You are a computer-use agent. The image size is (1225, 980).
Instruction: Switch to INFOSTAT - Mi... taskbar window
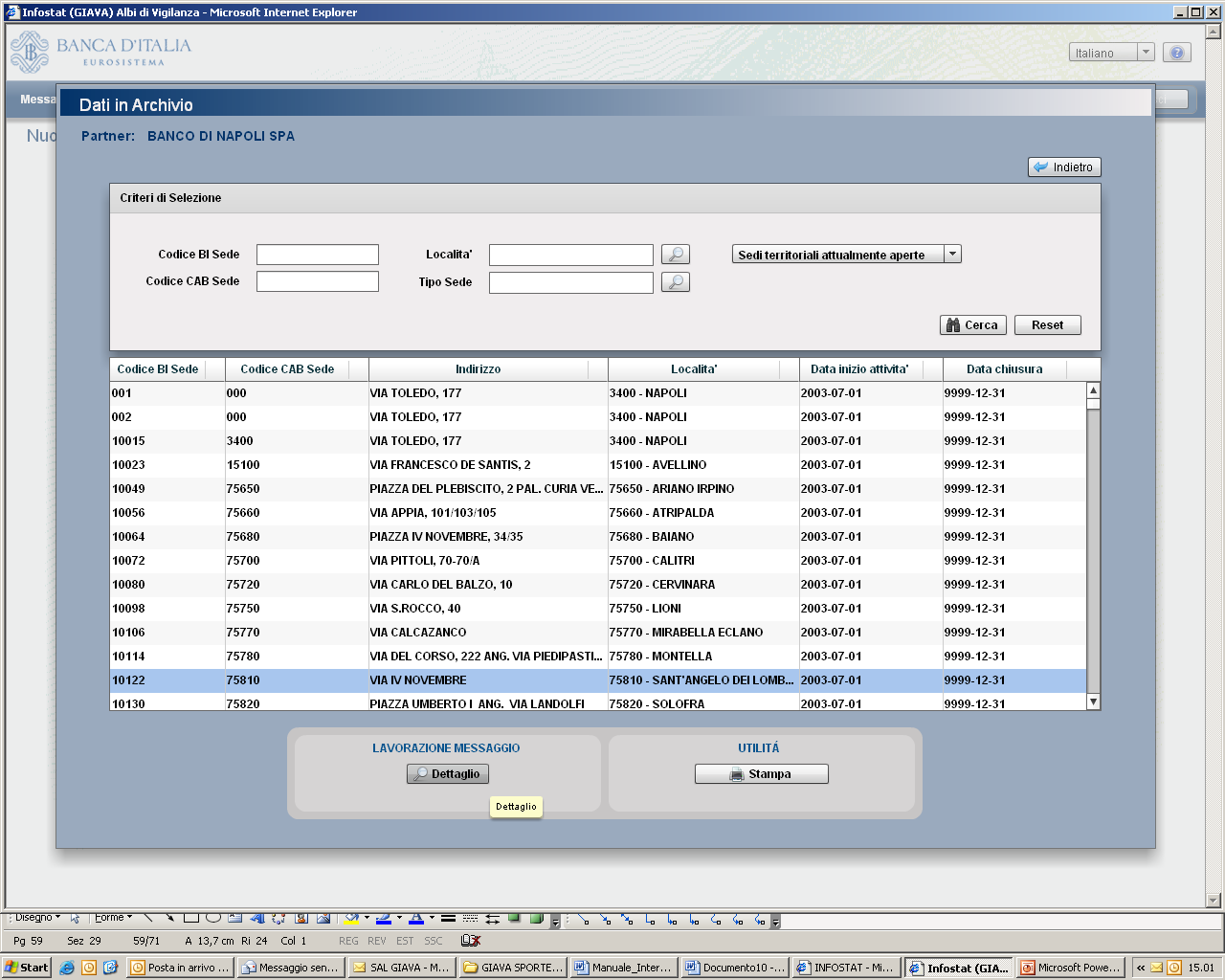pos(845,968)
